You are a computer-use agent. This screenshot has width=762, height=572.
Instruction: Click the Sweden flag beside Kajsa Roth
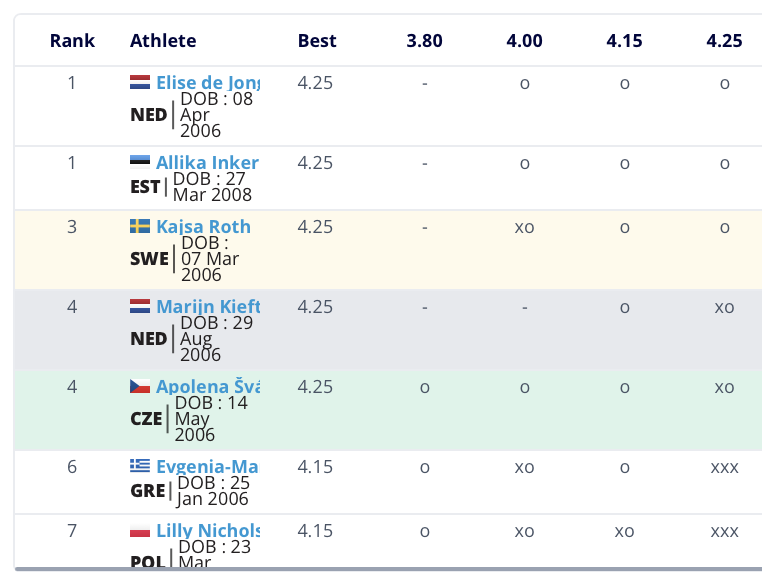click(140, 227)
